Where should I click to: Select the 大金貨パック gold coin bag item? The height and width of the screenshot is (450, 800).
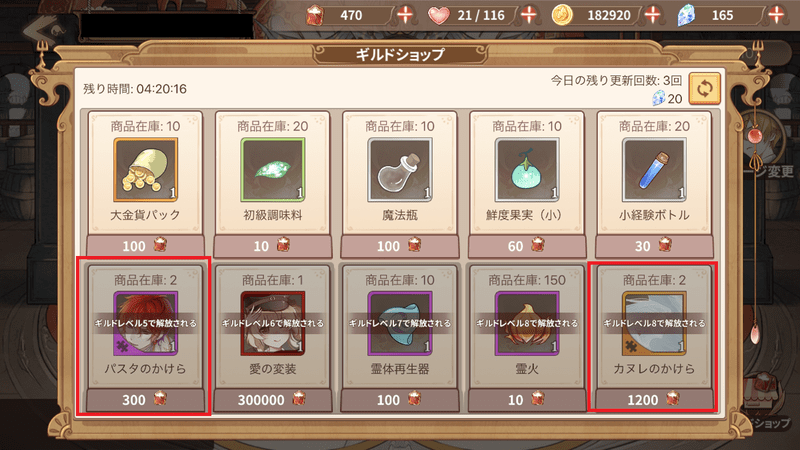pyautogui.click(x=145, y=170)
